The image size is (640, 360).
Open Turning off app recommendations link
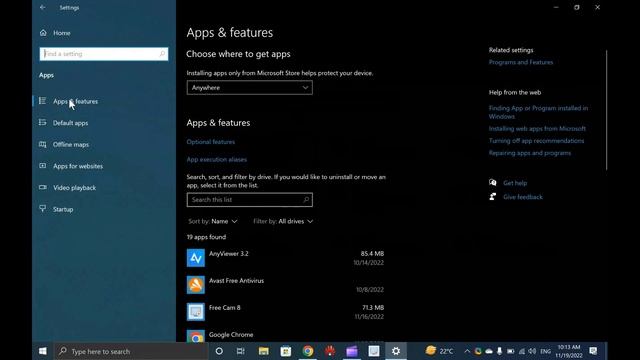click(x=536, y=141)
